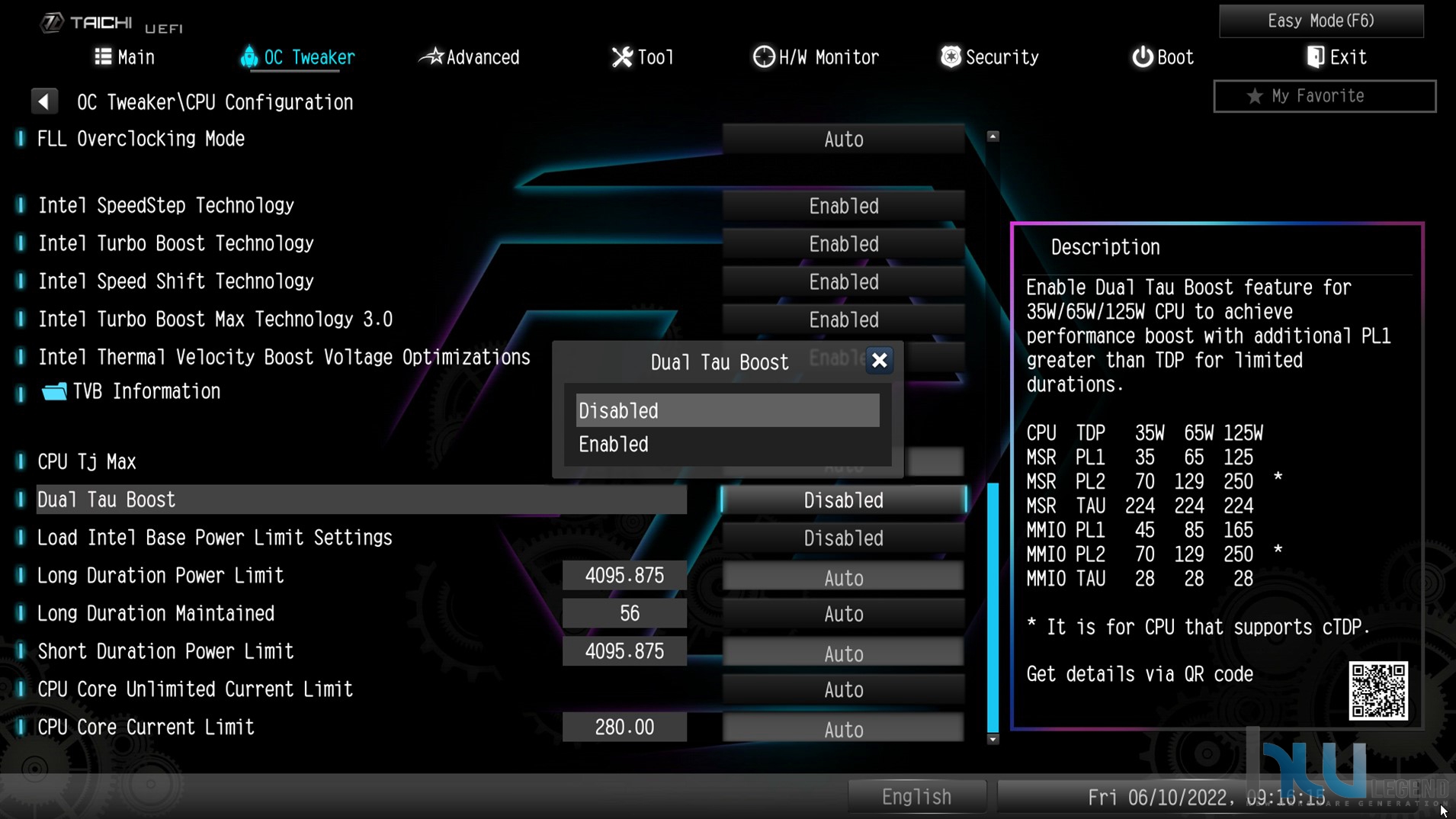Viewport: 1456px width, 819px height.
Task: Toggle Intel Turbo Boost Max Technology 3.0 value
Action: point(843,320)
